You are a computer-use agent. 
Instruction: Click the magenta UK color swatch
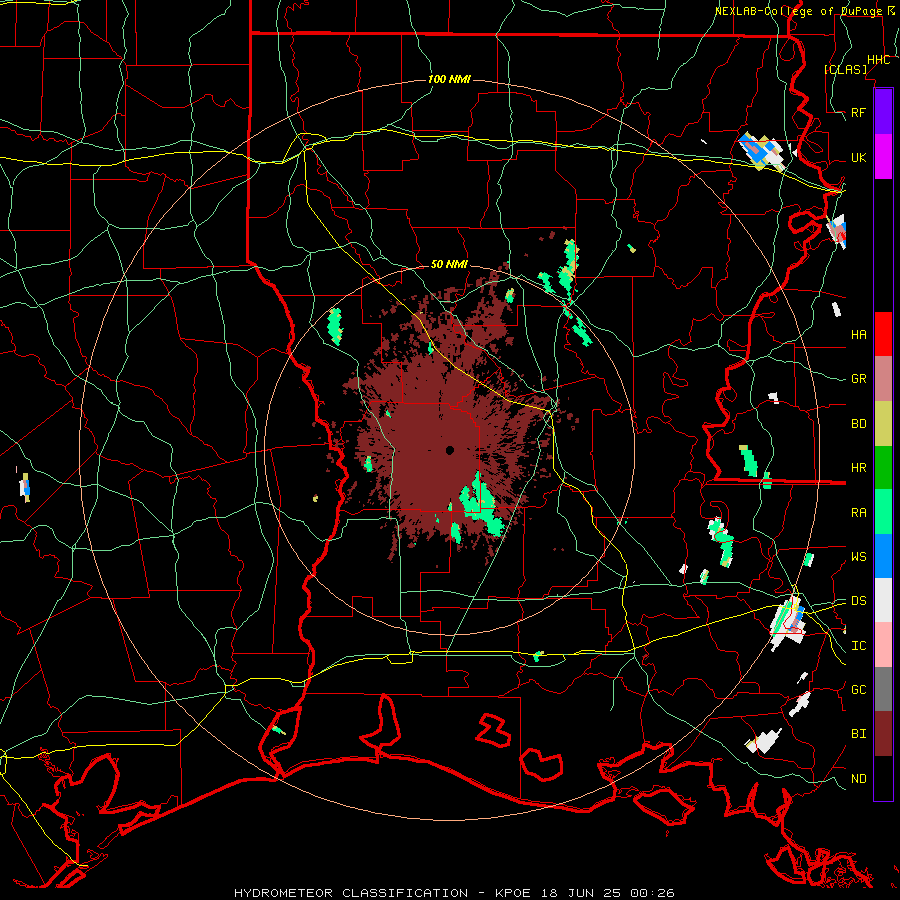[883, 157]
